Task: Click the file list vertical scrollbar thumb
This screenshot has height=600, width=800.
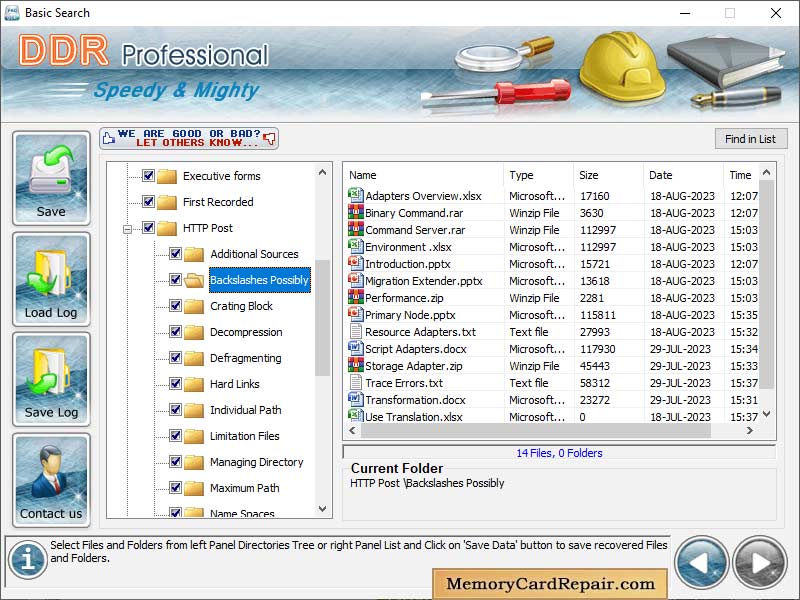Action: [766, 286]
